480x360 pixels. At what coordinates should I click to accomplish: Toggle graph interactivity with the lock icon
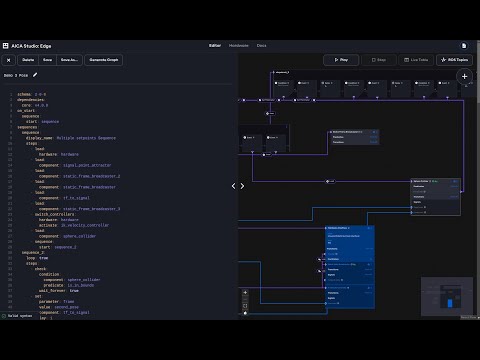pos(245,313)
